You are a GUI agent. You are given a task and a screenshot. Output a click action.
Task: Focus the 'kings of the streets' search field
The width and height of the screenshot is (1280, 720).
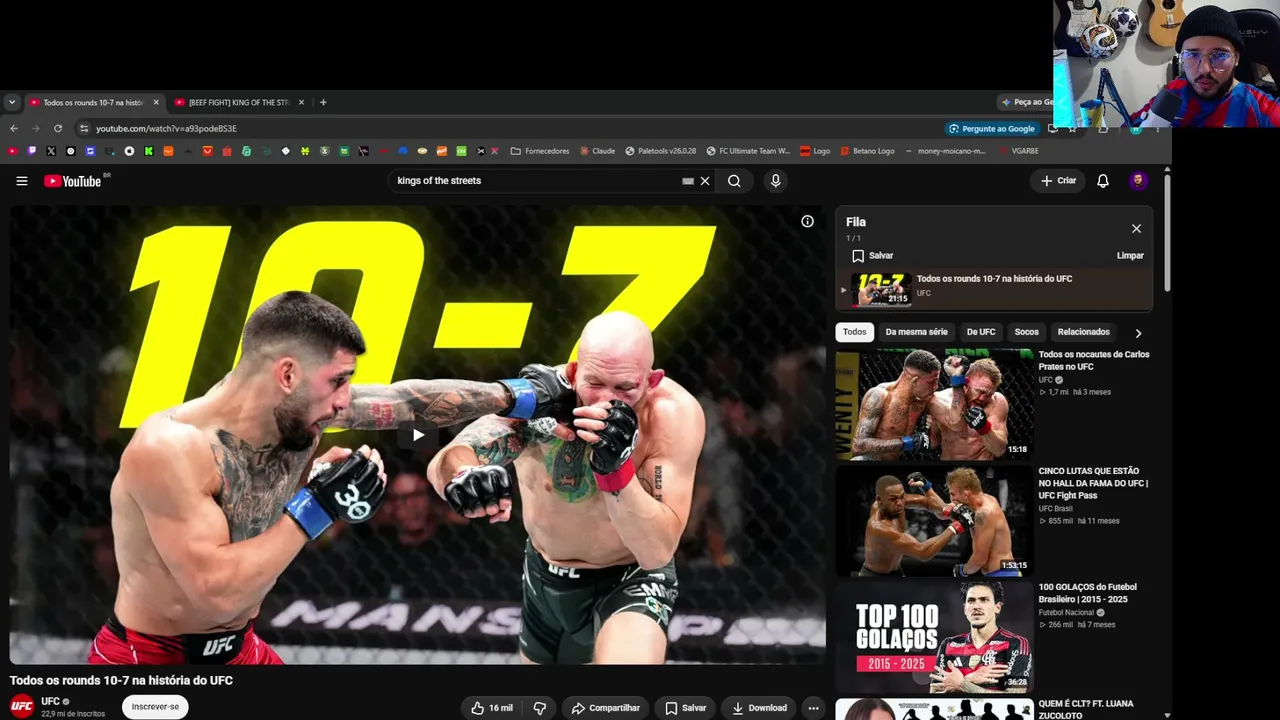[535, 181]
